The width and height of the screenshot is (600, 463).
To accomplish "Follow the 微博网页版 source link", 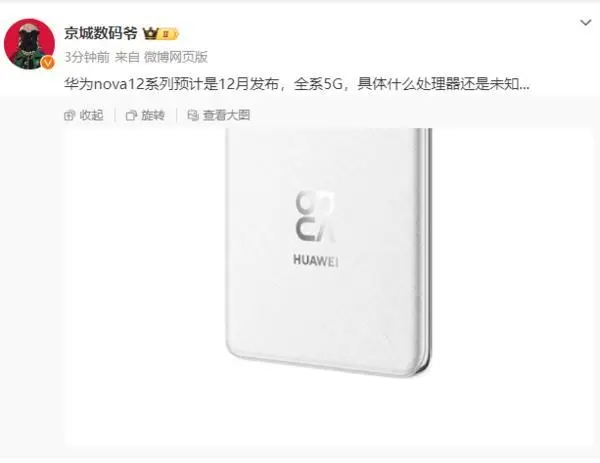I will pos(176,57).
